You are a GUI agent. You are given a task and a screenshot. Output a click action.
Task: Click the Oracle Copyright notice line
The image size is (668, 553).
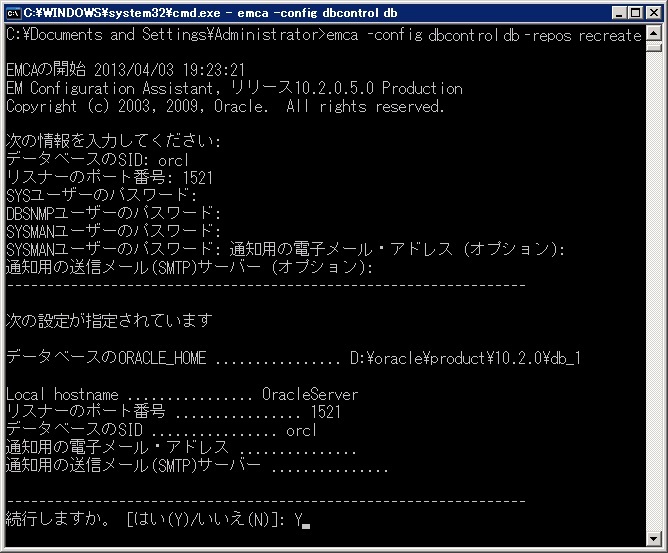point(225,106)
